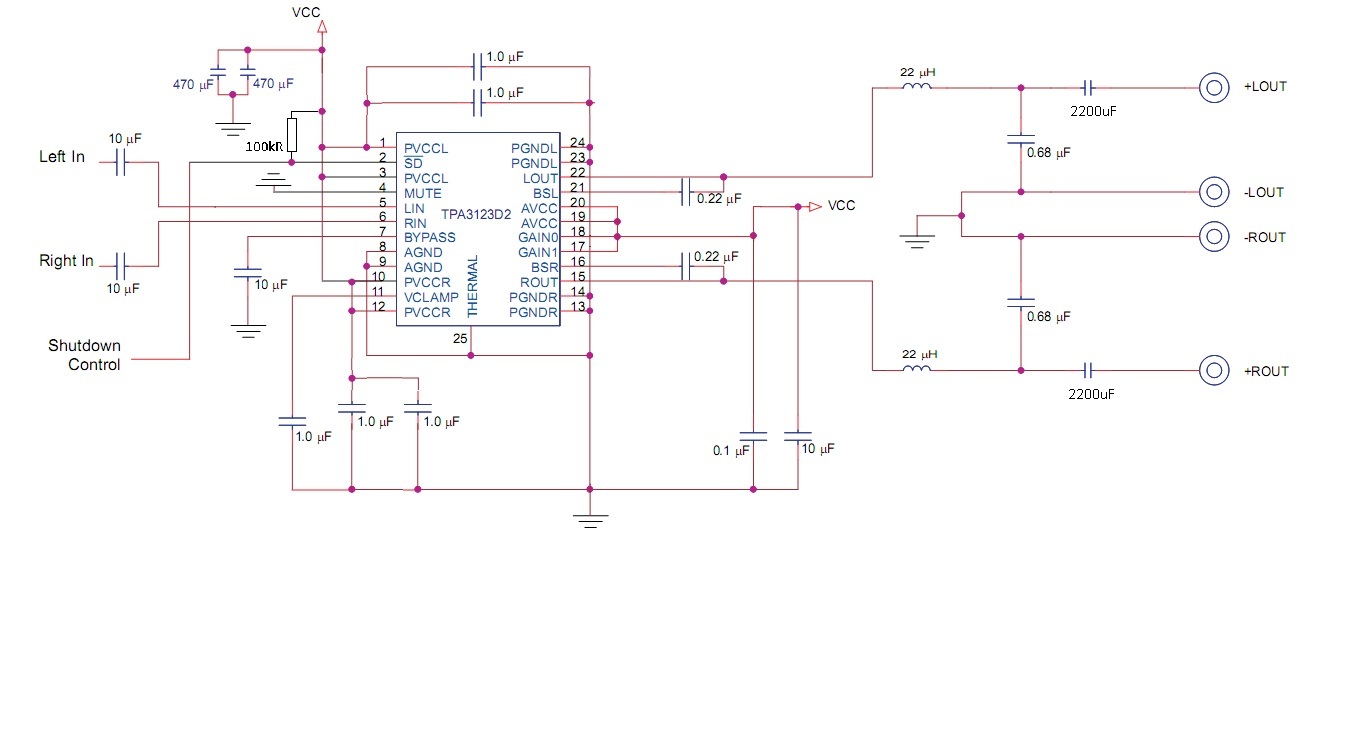Click the AGND label at pin 8
Screen dimensions: 1369x748
(423, 253)
